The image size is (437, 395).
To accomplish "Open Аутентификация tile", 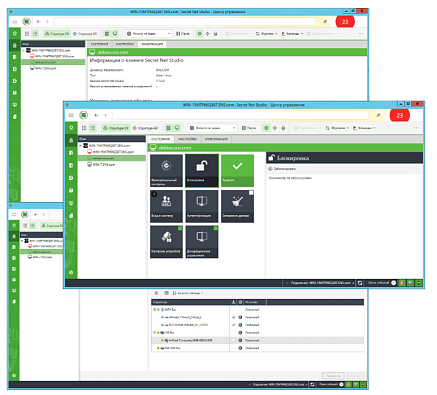I will (202, 206).
